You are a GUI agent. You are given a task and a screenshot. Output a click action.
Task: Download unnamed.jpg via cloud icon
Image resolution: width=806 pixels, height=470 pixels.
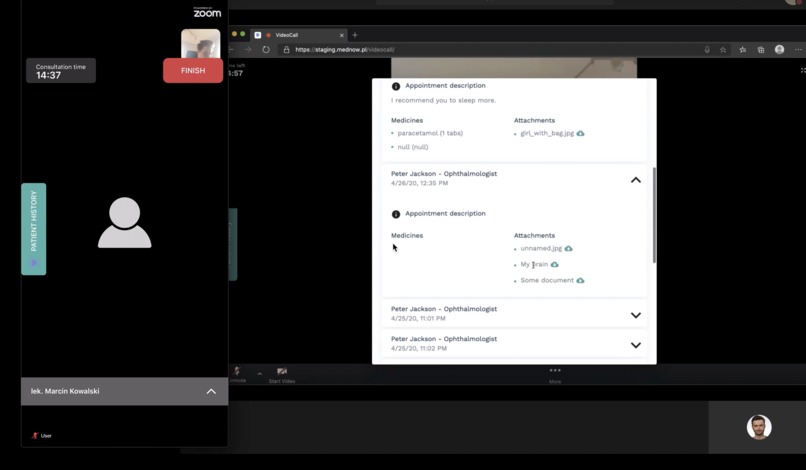pyautogui.click(x=569, y=248)
